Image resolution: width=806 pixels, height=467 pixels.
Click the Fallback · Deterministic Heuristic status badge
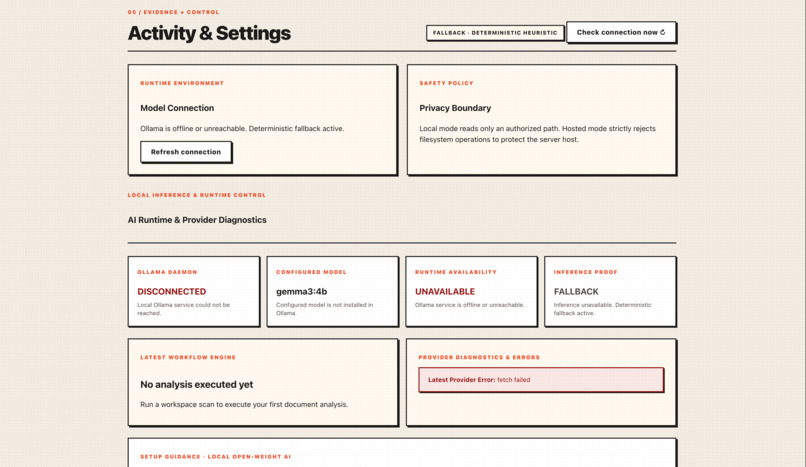[494, 33]
